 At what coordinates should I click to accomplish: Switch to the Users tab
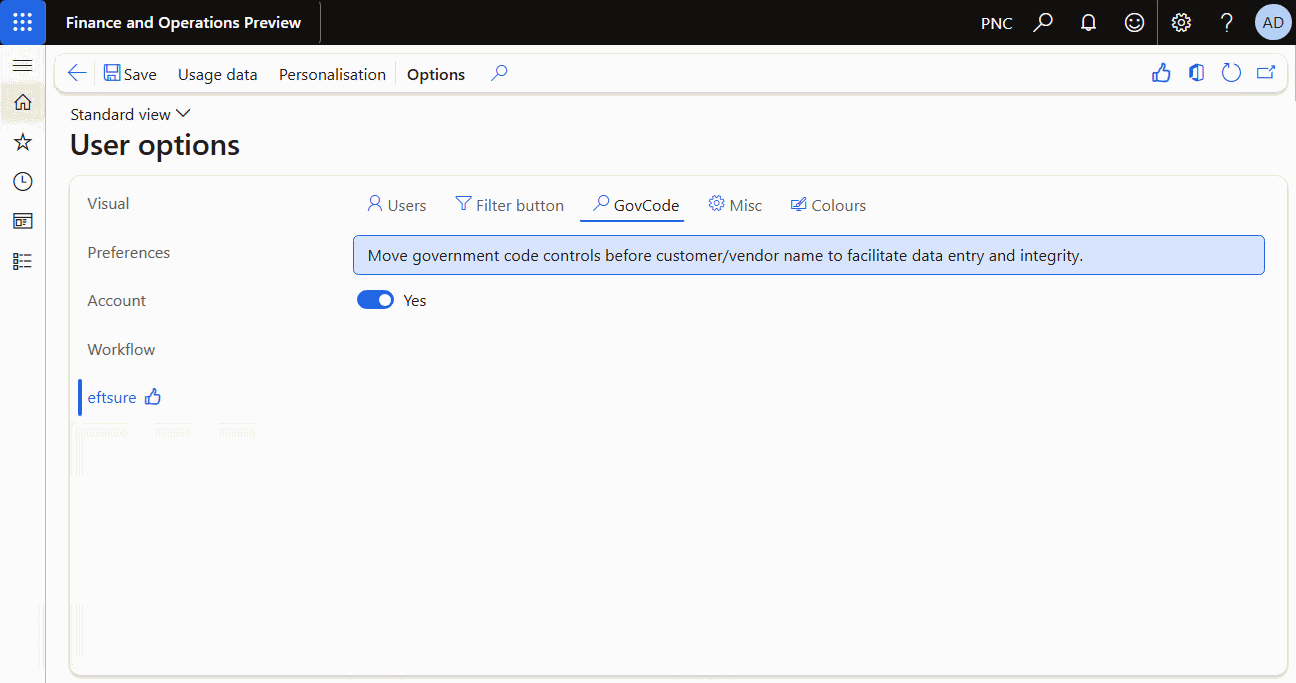(397, 205)
